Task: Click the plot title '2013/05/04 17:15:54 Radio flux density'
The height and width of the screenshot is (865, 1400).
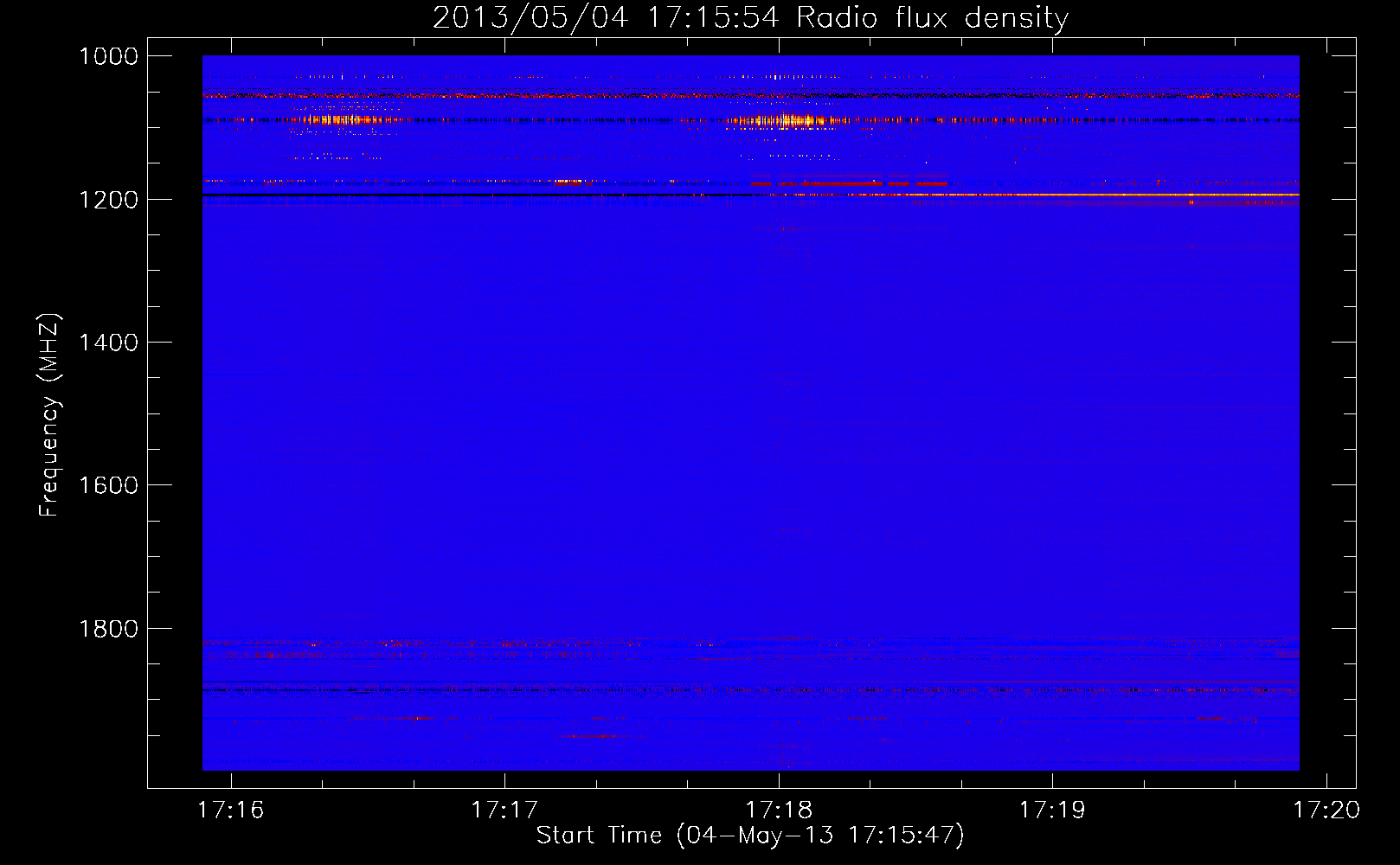Action: pos(750,17)
